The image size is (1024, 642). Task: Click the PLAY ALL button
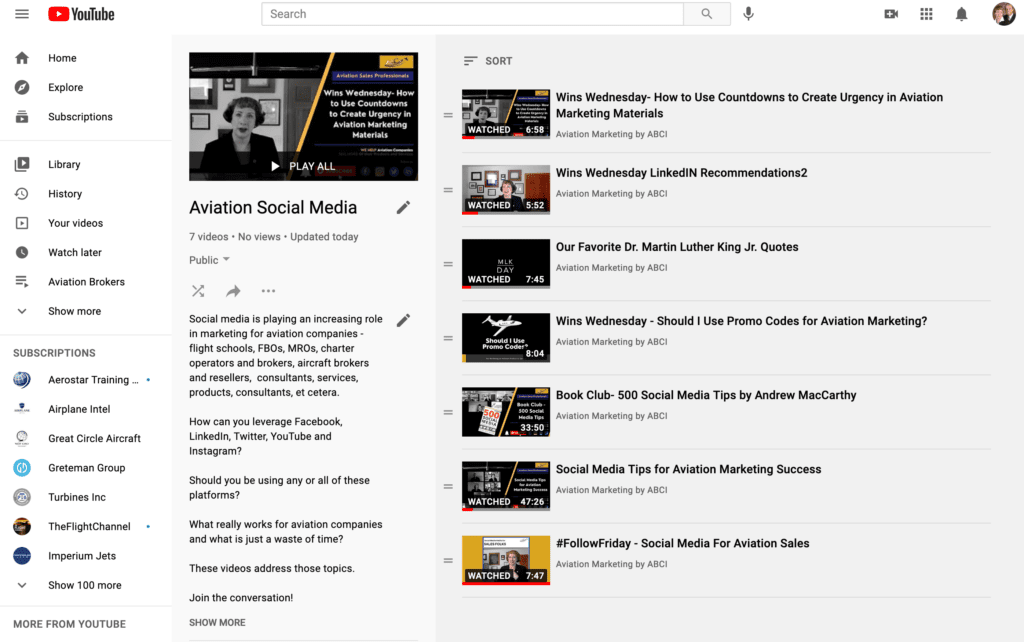pos(303,167)
